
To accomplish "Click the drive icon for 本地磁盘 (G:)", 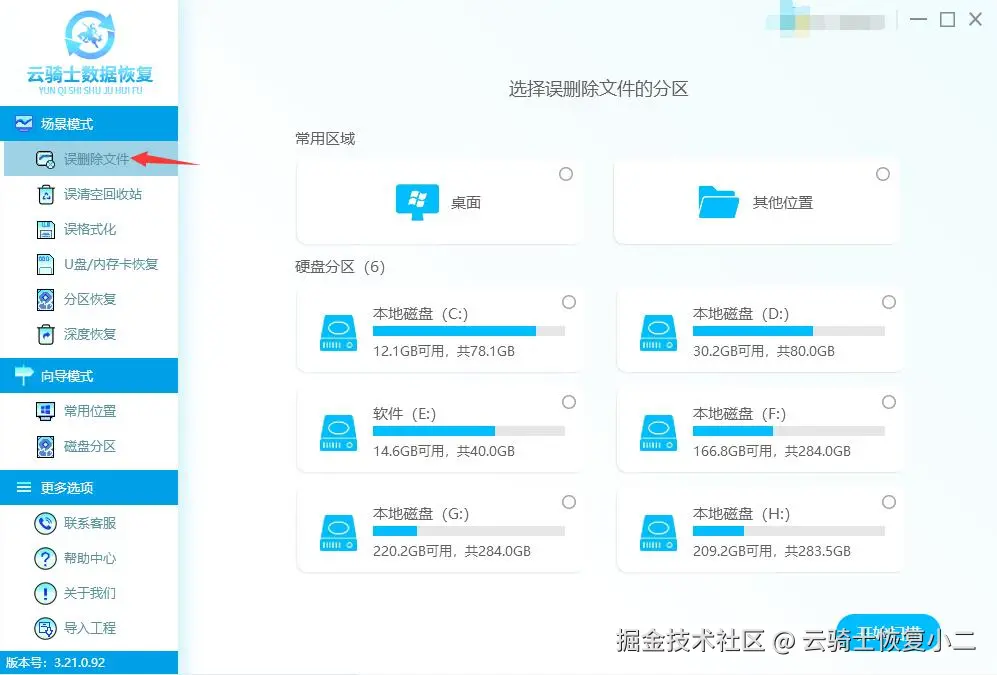I will pyautogui.click(x=338, y=533).
